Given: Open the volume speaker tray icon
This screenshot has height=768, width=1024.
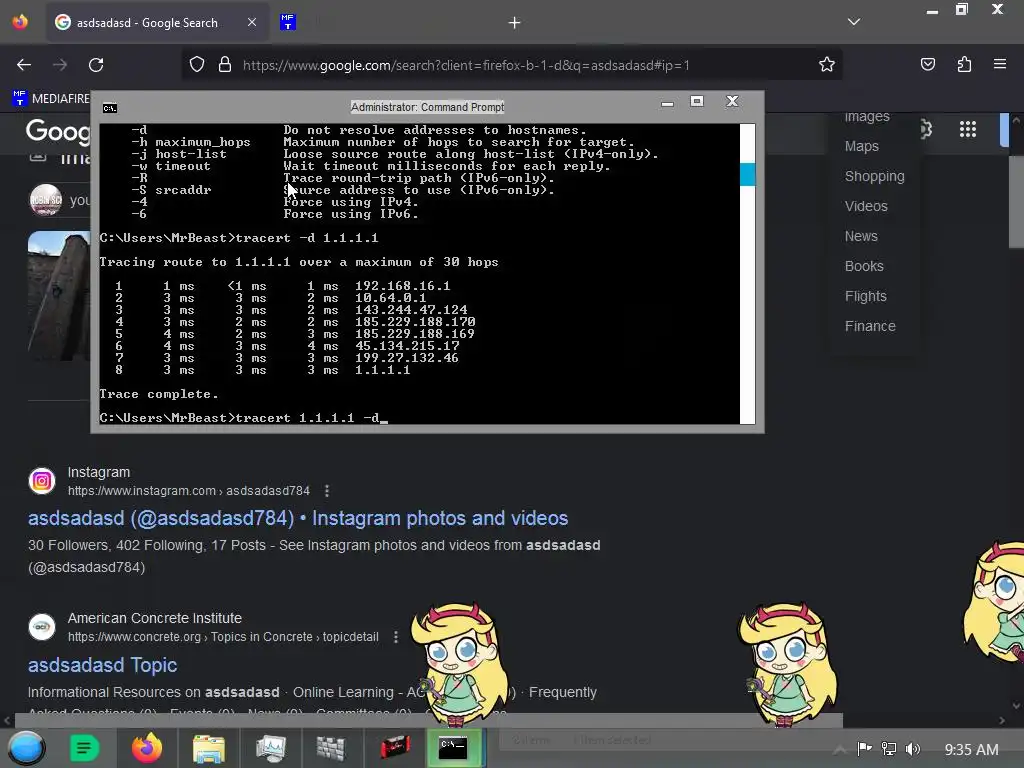Looking at the screenshot, I should click(913, 749).
